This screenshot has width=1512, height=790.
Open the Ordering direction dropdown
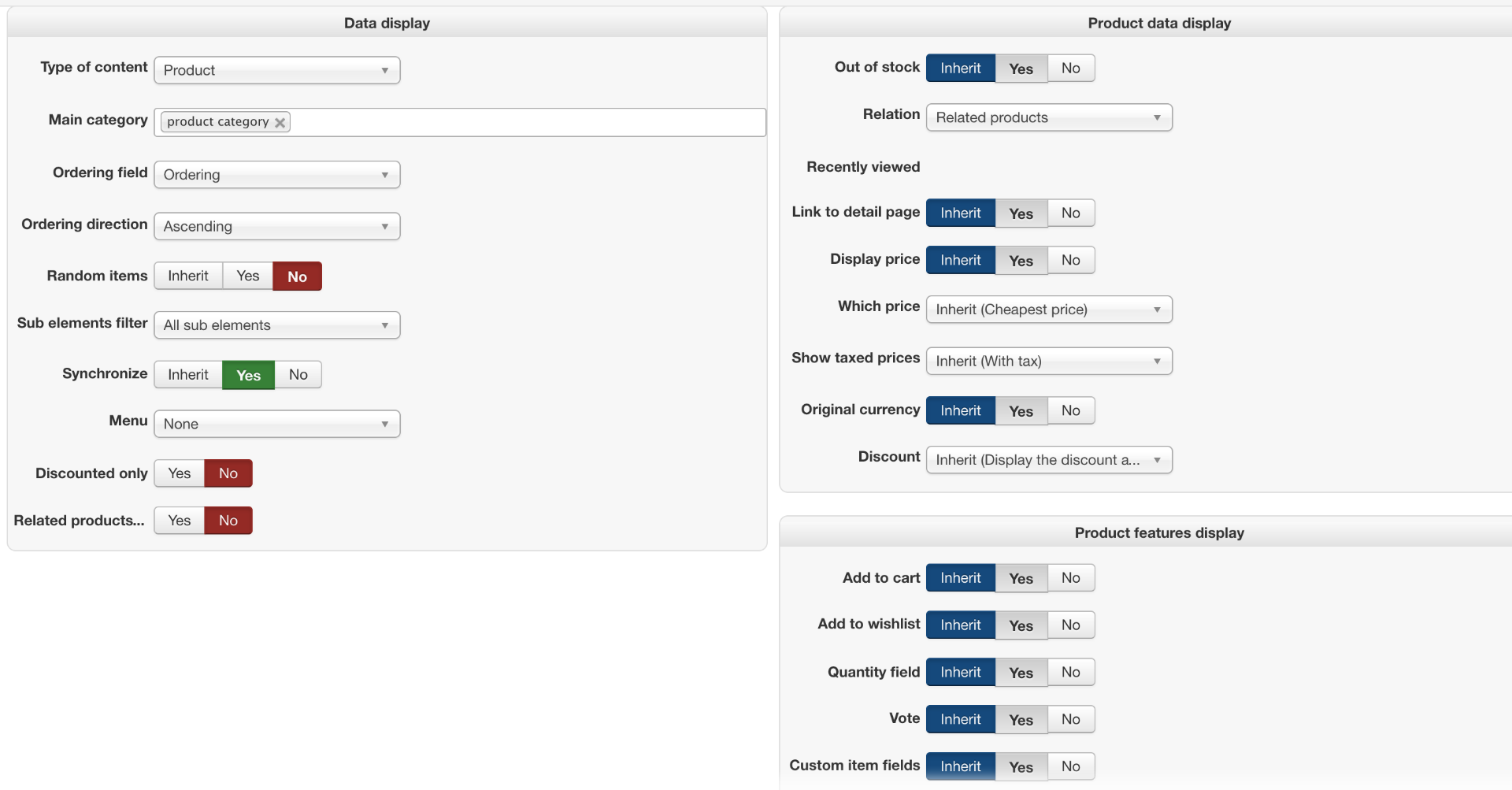pos(276,227)
